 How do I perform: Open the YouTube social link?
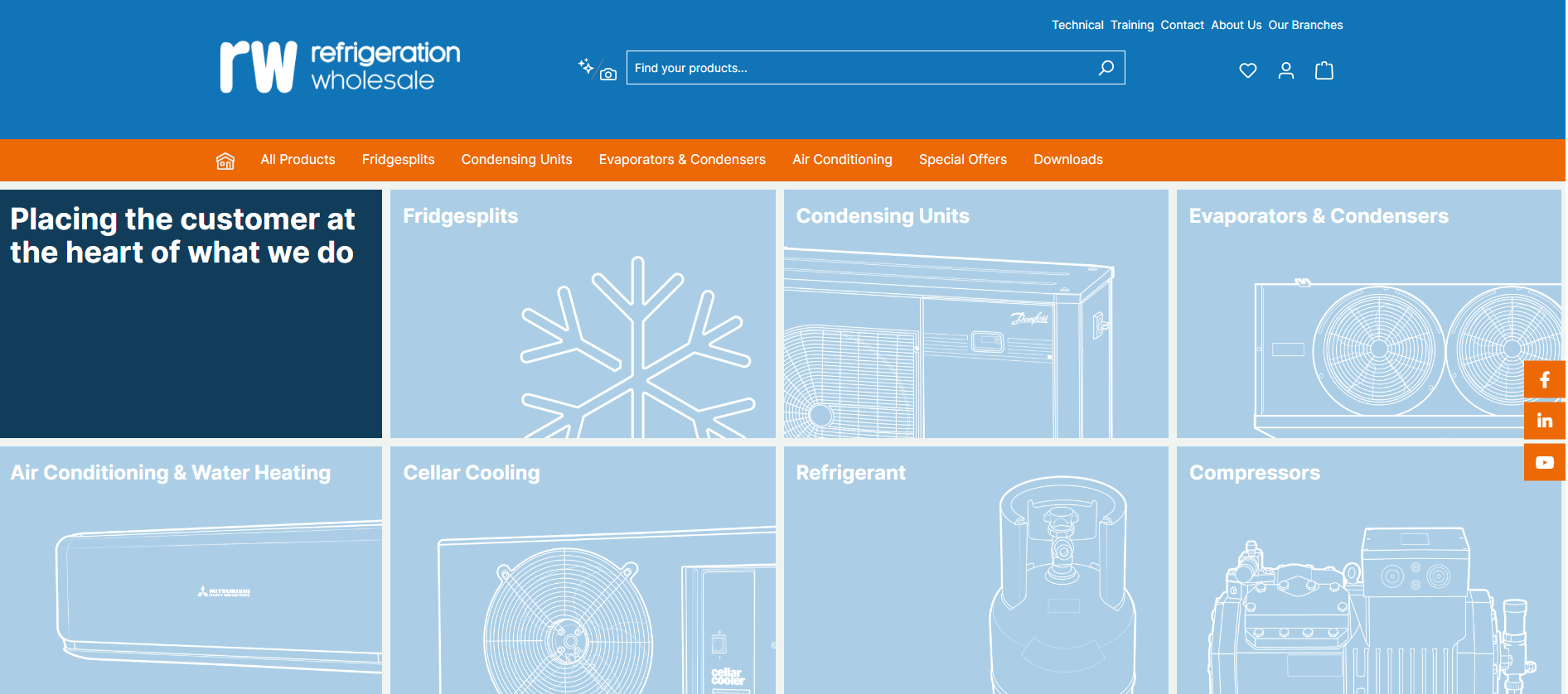tap(1544, 463)
